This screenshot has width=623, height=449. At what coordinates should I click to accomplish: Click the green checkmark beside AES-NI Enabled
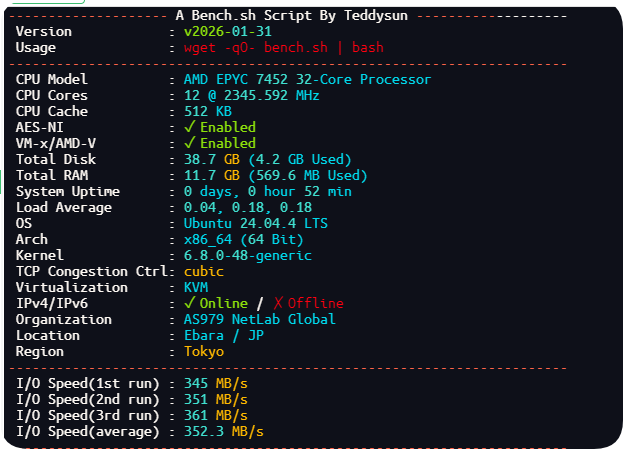point(189,127)
